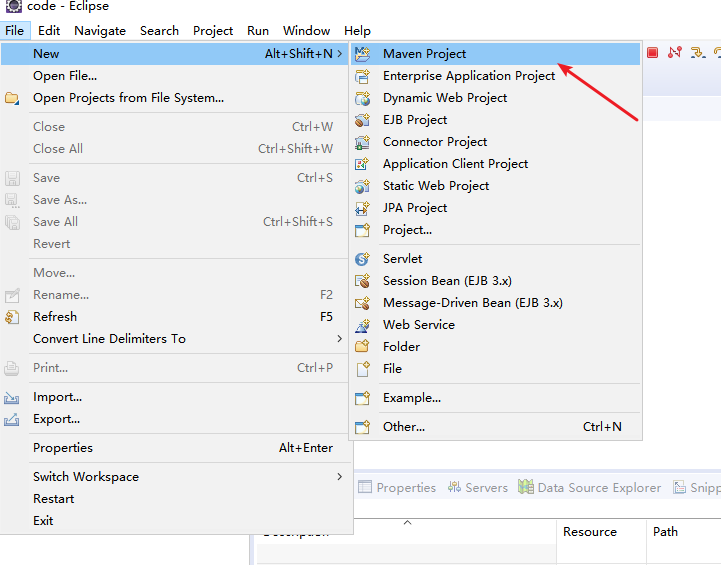Select Refresh in the File menu
This screenshot has width=721, height=565.
[x=174, y=317]
